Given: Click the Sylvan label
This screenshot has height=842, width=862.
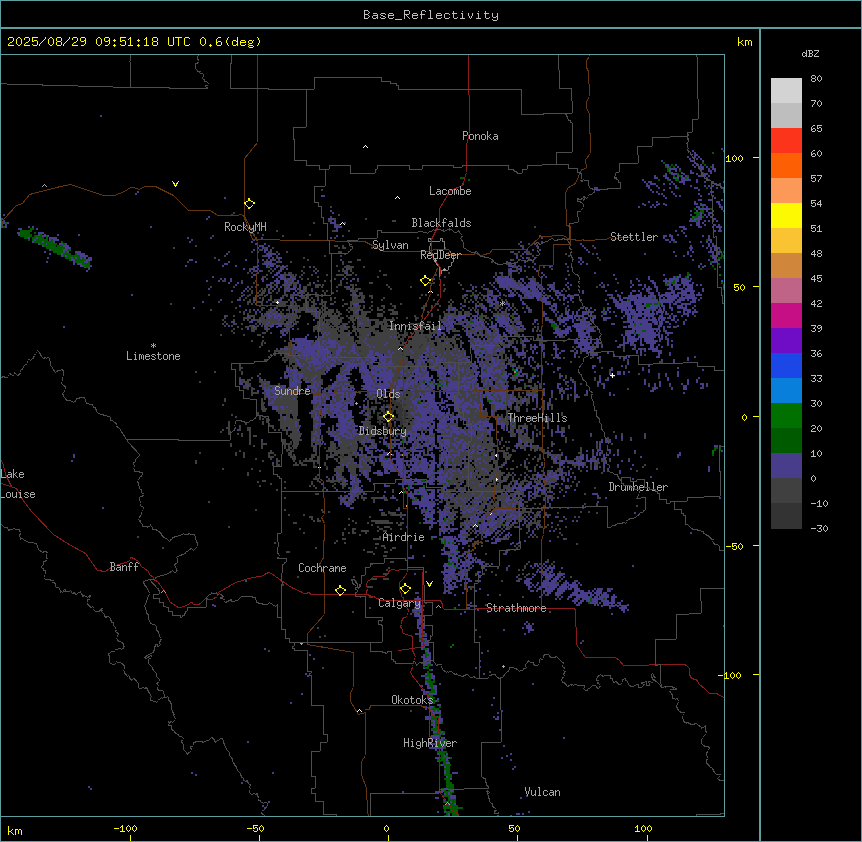Looking at the screenshot, I should point(390,245).
